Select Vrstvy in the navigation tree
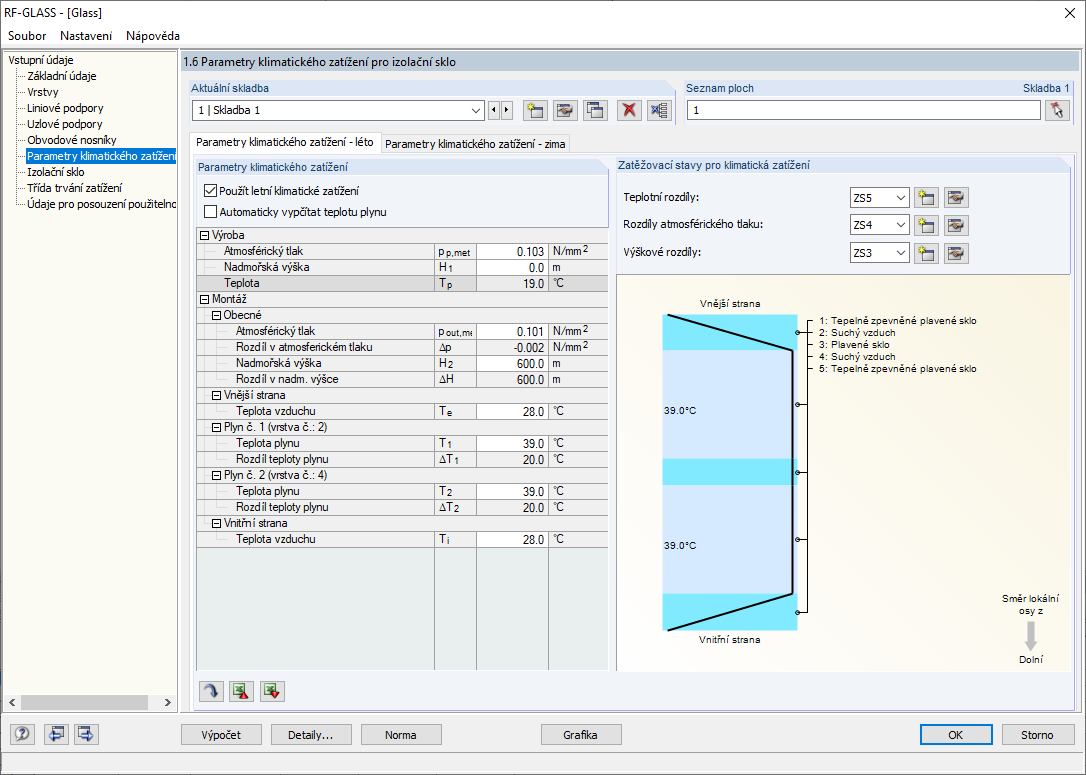Image resolution: width=1086 pixels, height=775 pixels. 43,92
